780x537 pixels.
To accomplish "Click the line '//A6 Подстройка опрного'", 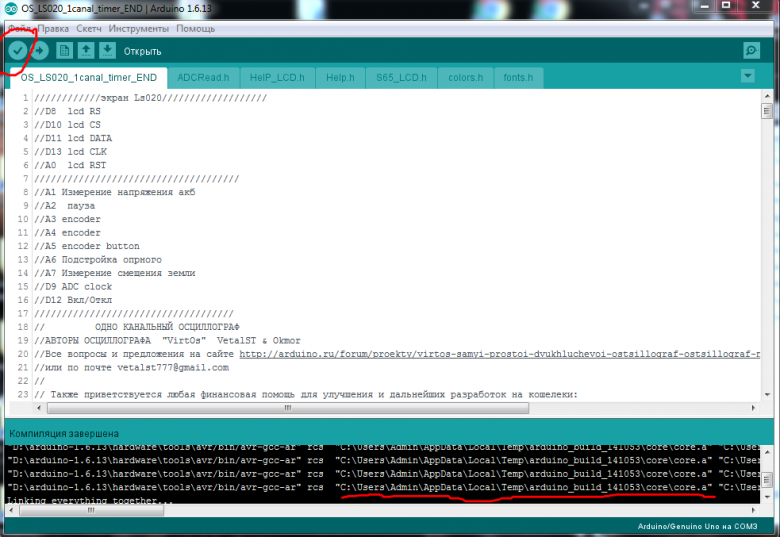I will click(98, 260).
